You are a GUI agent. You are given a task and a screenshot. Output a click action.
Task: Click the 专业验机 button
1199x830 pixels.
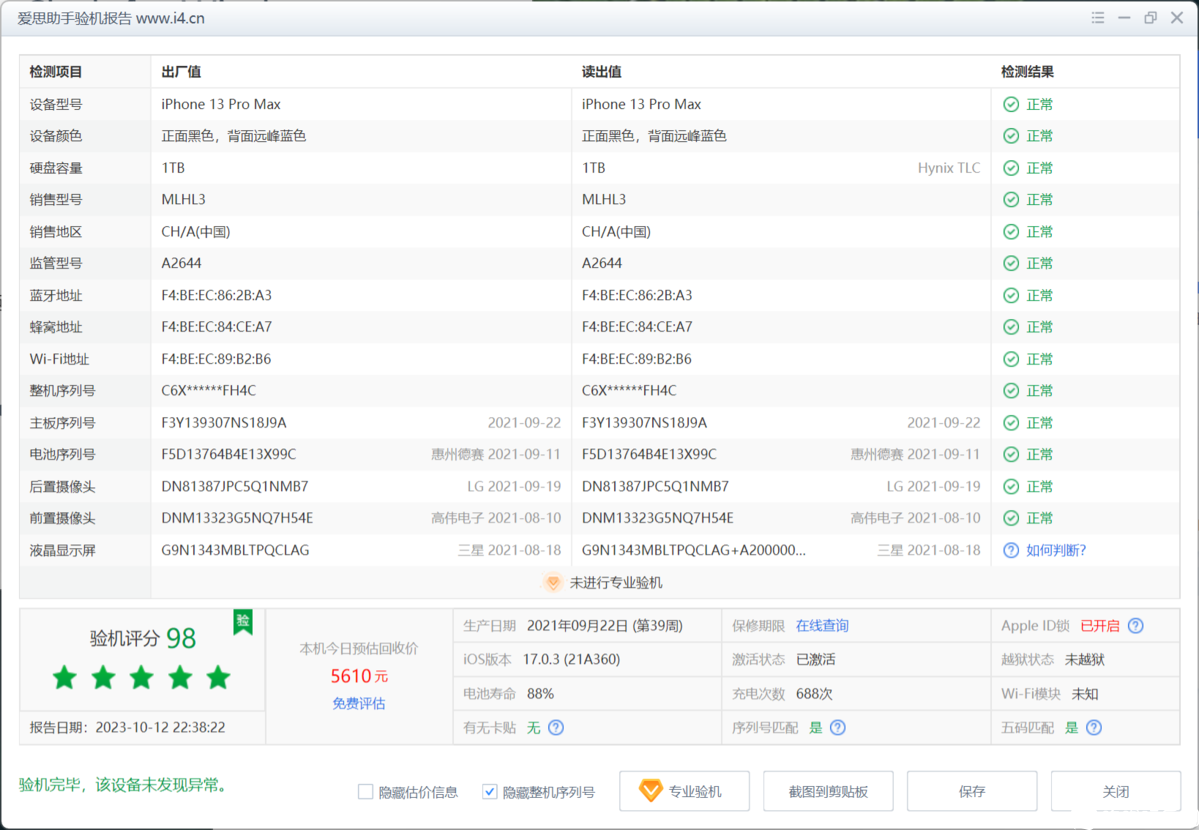click(684, 791)
